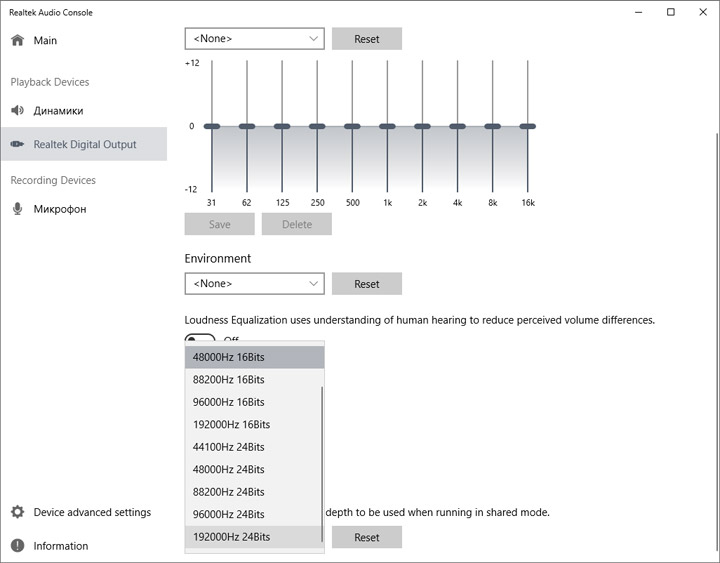Click the Main home icon
720x563 pixels.
pyautogui.click(x=17, y=40)
